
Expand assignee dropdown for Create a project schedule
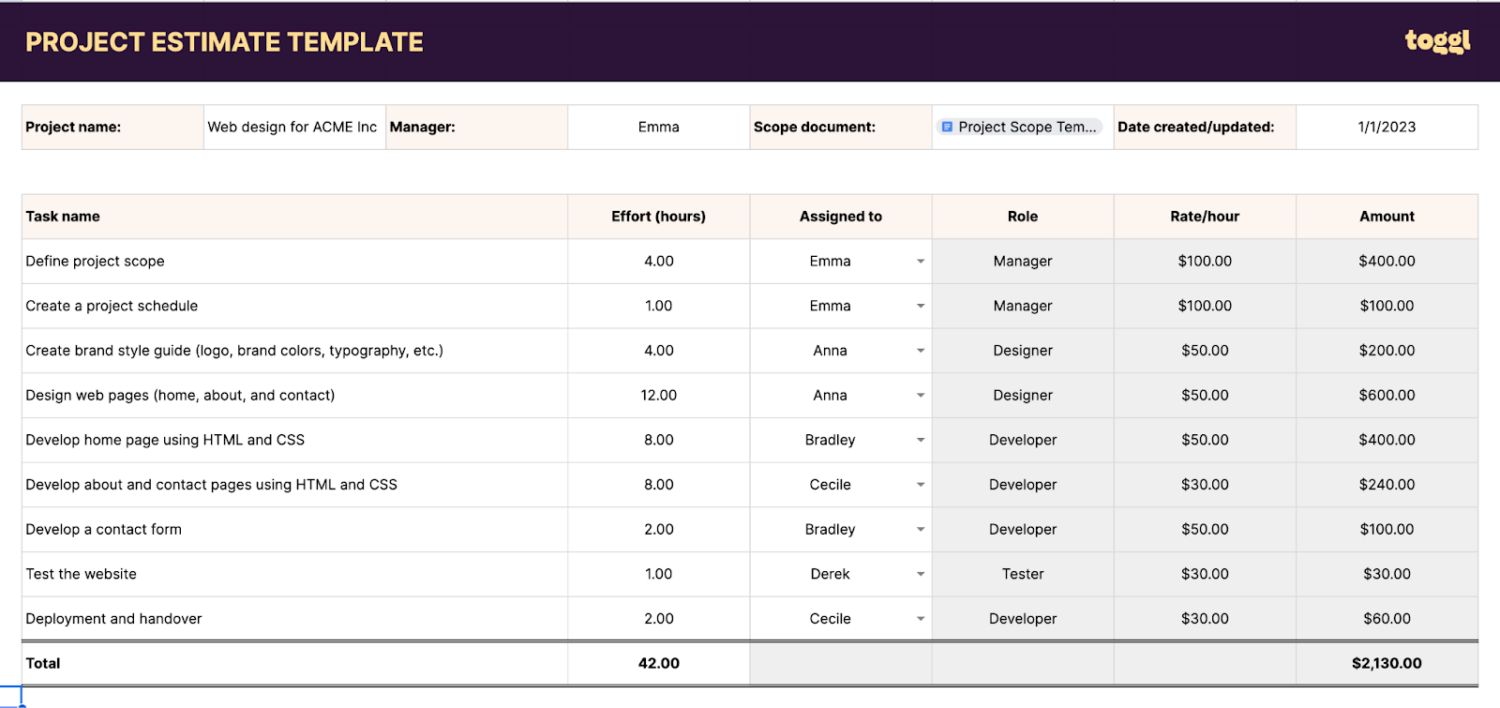920,306
